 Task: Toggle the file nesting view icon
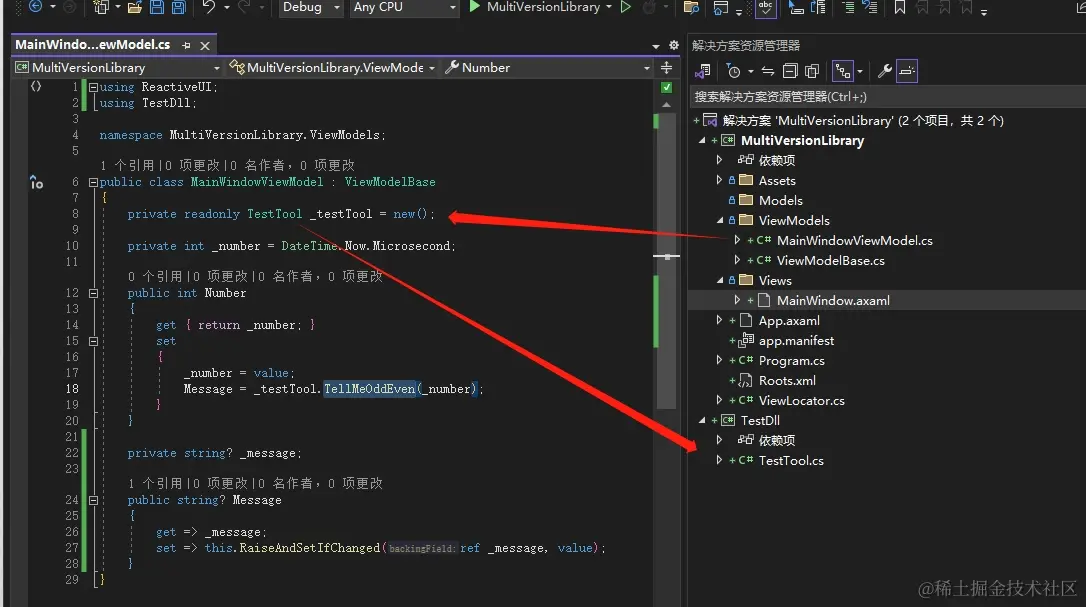tap(843, 71)
